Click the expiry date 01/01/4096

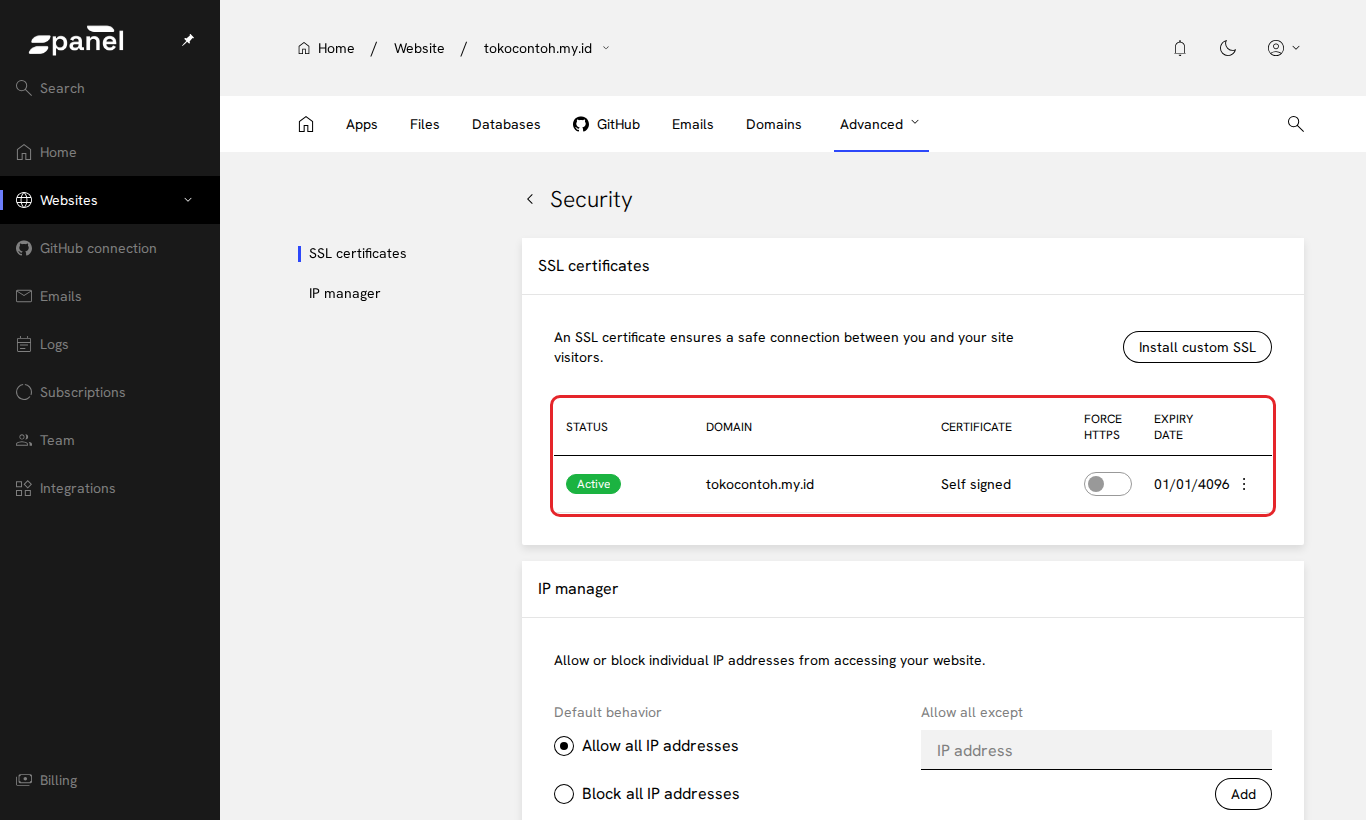pyautogui.click(x=1192, y=484)
